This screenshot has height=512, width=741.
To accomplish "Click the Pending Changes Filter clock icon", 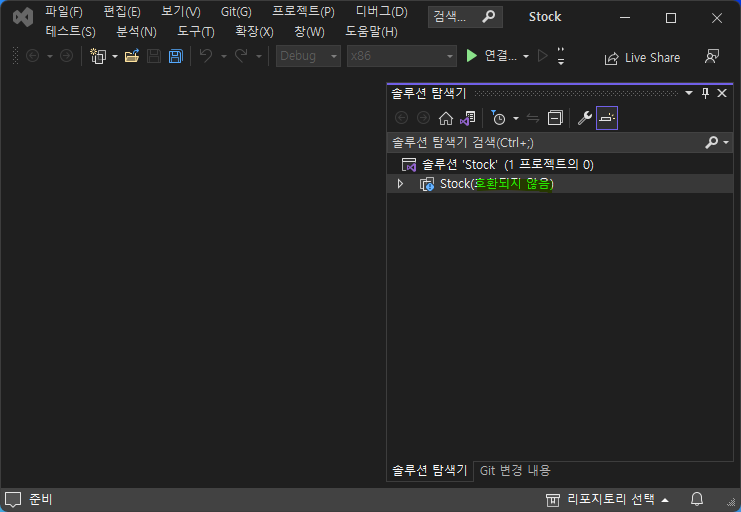I will pos(498,118).
